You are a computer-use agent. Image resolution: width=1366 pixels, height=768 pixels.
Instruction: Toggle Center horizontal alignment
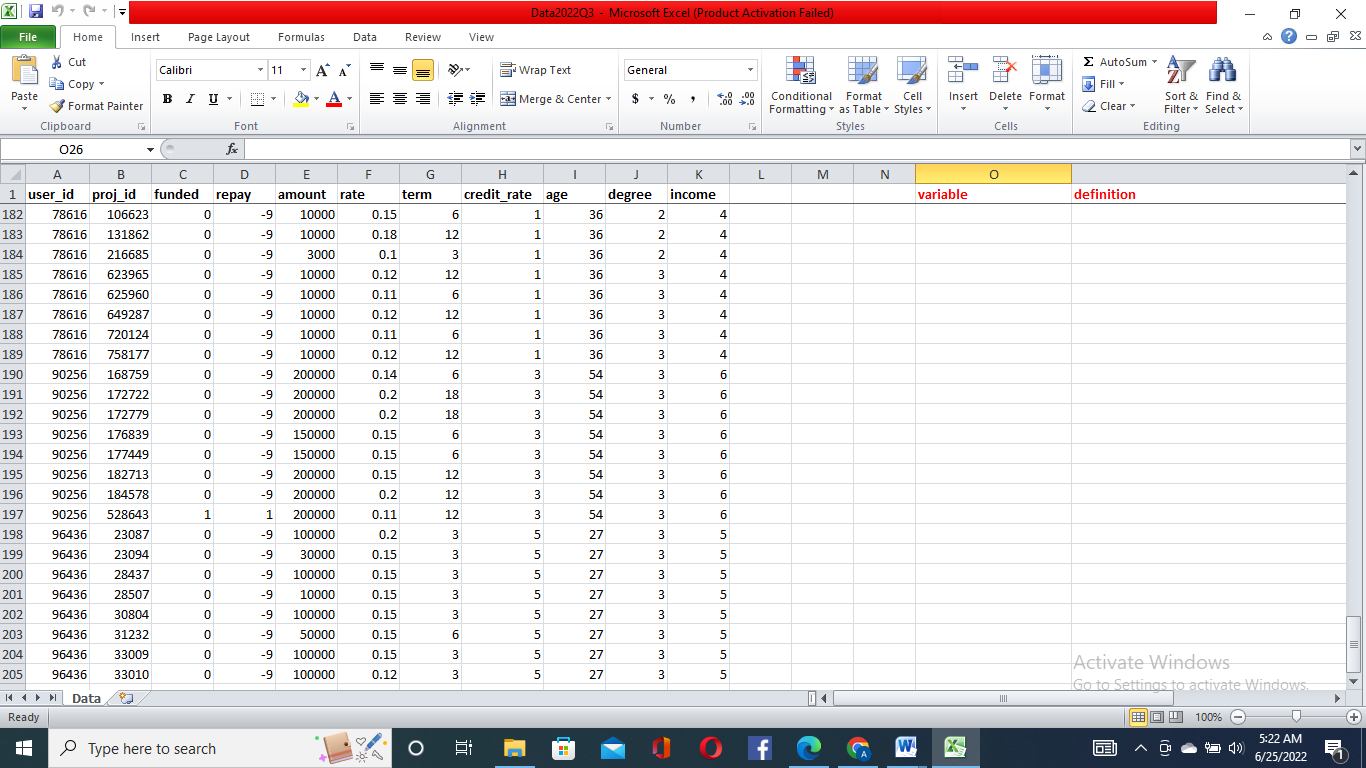pyautogui.click(x=400, y=99)
